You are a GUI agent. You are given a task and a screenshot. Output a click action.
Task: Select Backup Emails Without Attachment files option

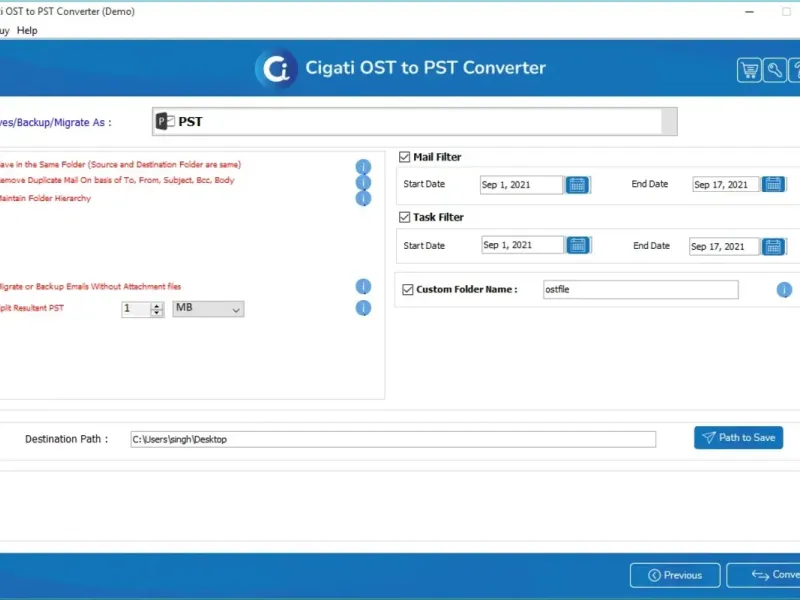(90, 287)
